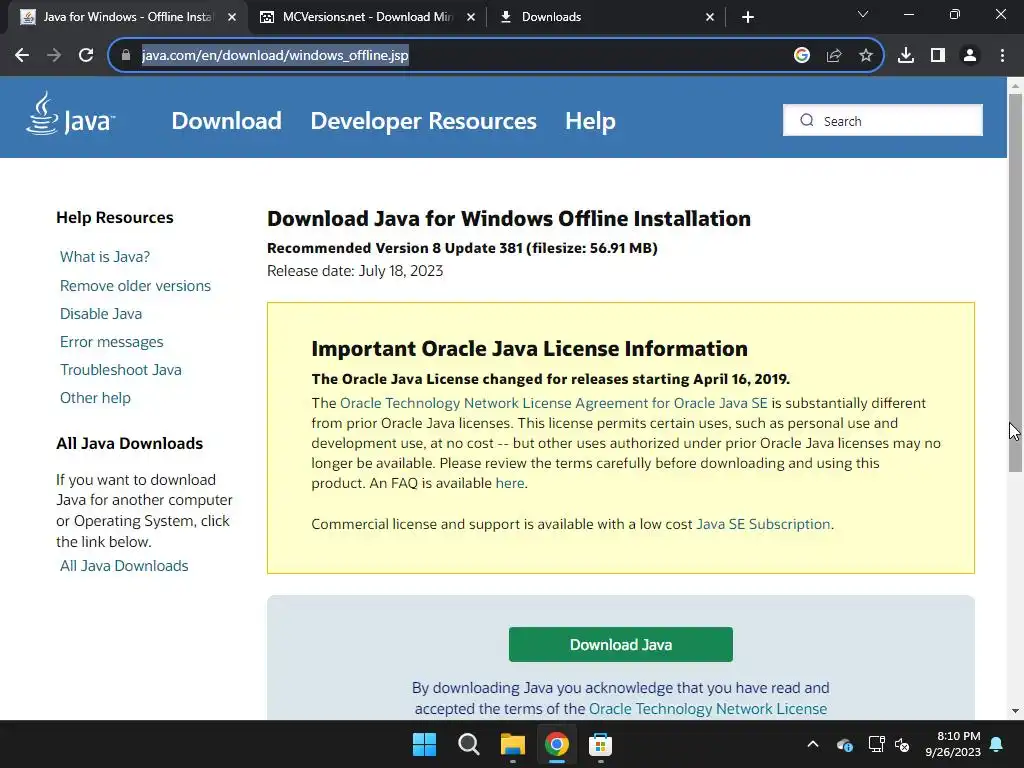Click the address bar URL

tap(275, 56)
